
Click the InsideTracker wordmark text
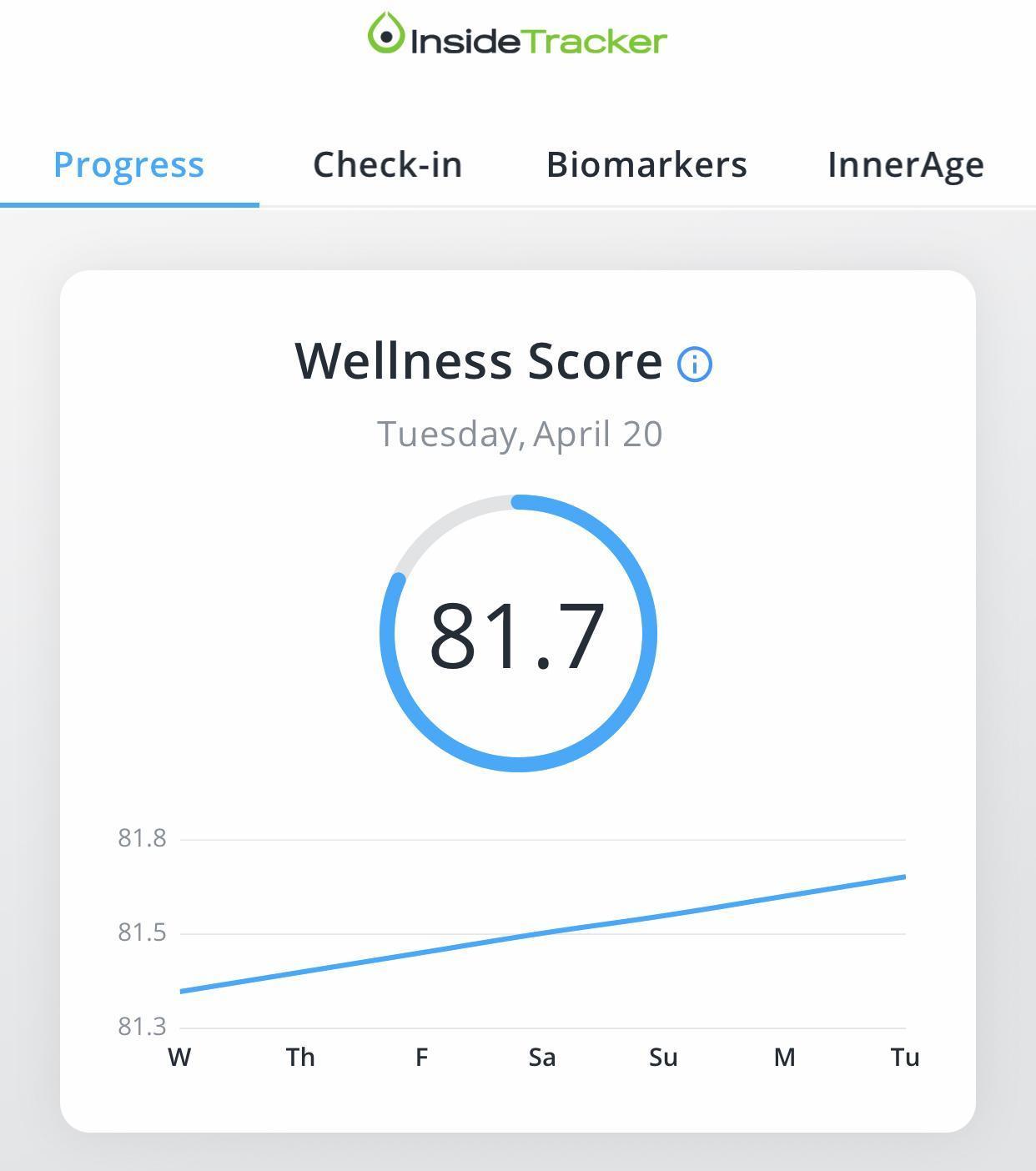pyautogui.click(x=539, y=41)
